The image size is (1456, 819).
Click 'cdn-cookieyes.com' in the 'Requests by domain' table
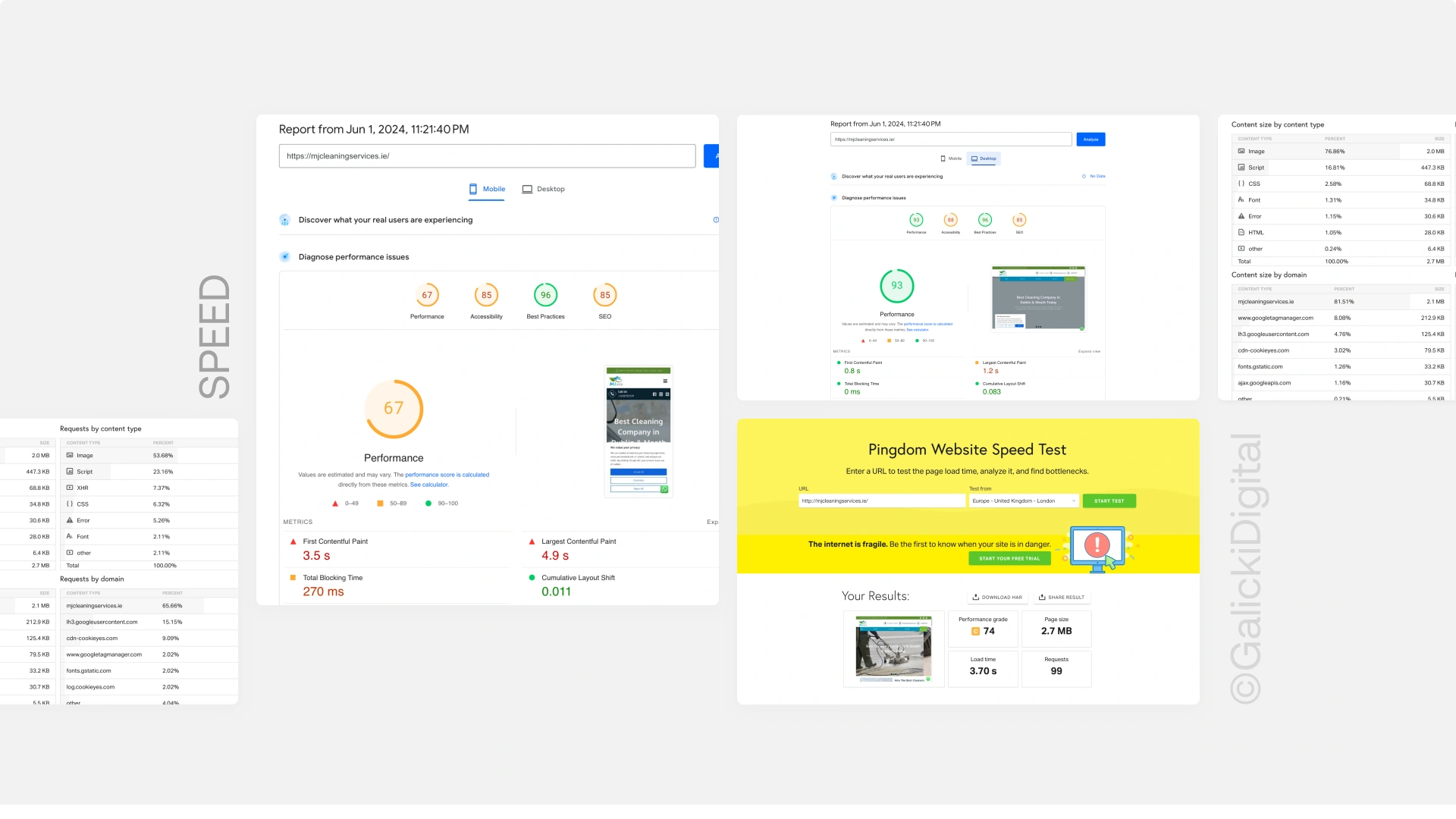[92, 638]
